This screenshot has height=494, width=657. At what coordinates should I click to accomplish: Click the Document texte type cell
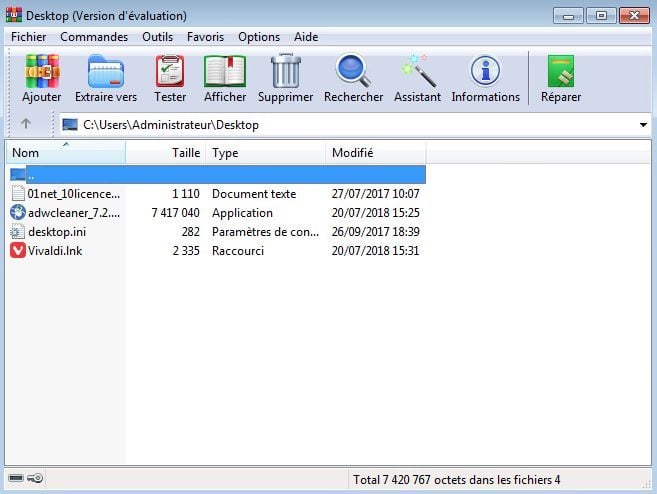pyautogui.click(x=254, y=194)
